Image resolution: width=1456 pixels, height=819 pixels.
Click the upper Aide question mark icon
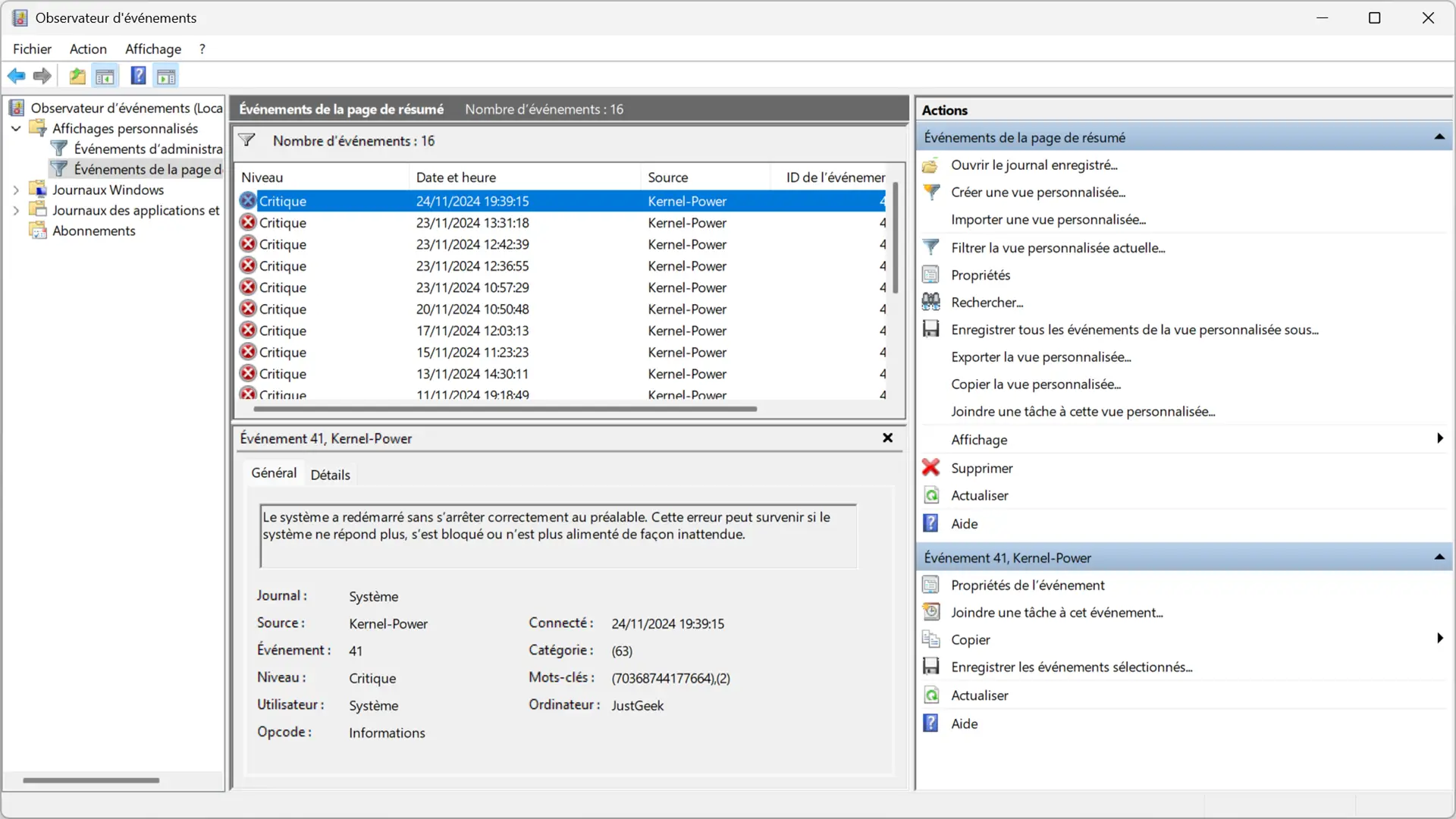pos(930,524)
